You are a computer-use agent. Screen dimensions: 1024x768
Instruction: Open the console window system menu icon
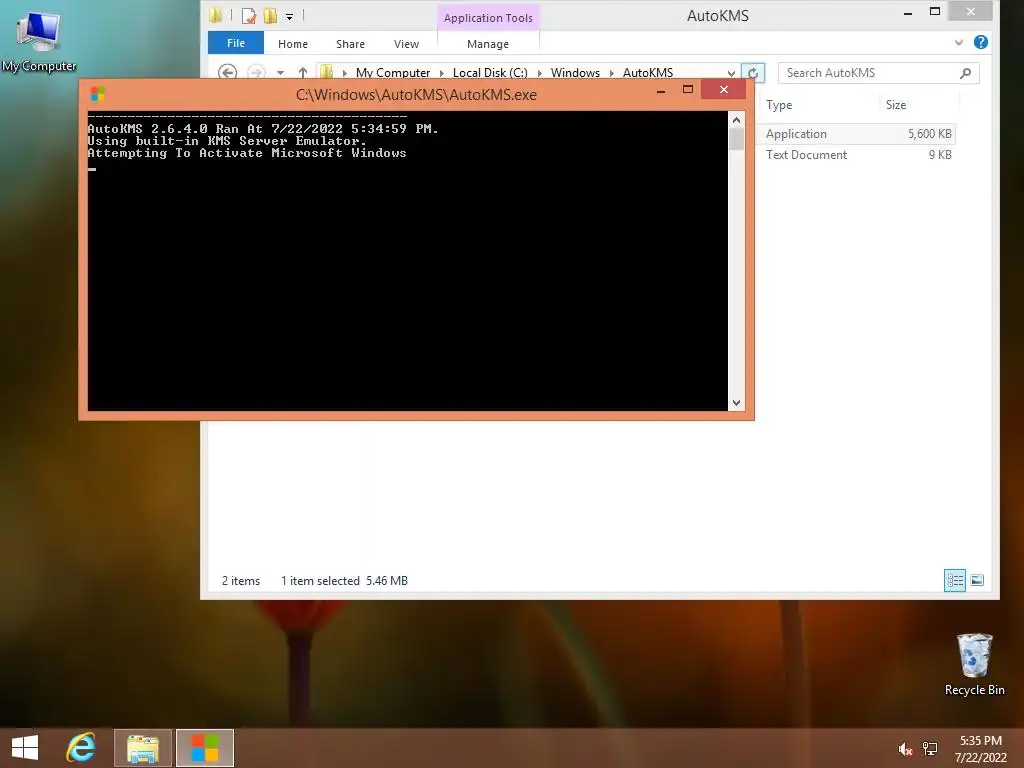pyautogui.click(x=98, y=94)
